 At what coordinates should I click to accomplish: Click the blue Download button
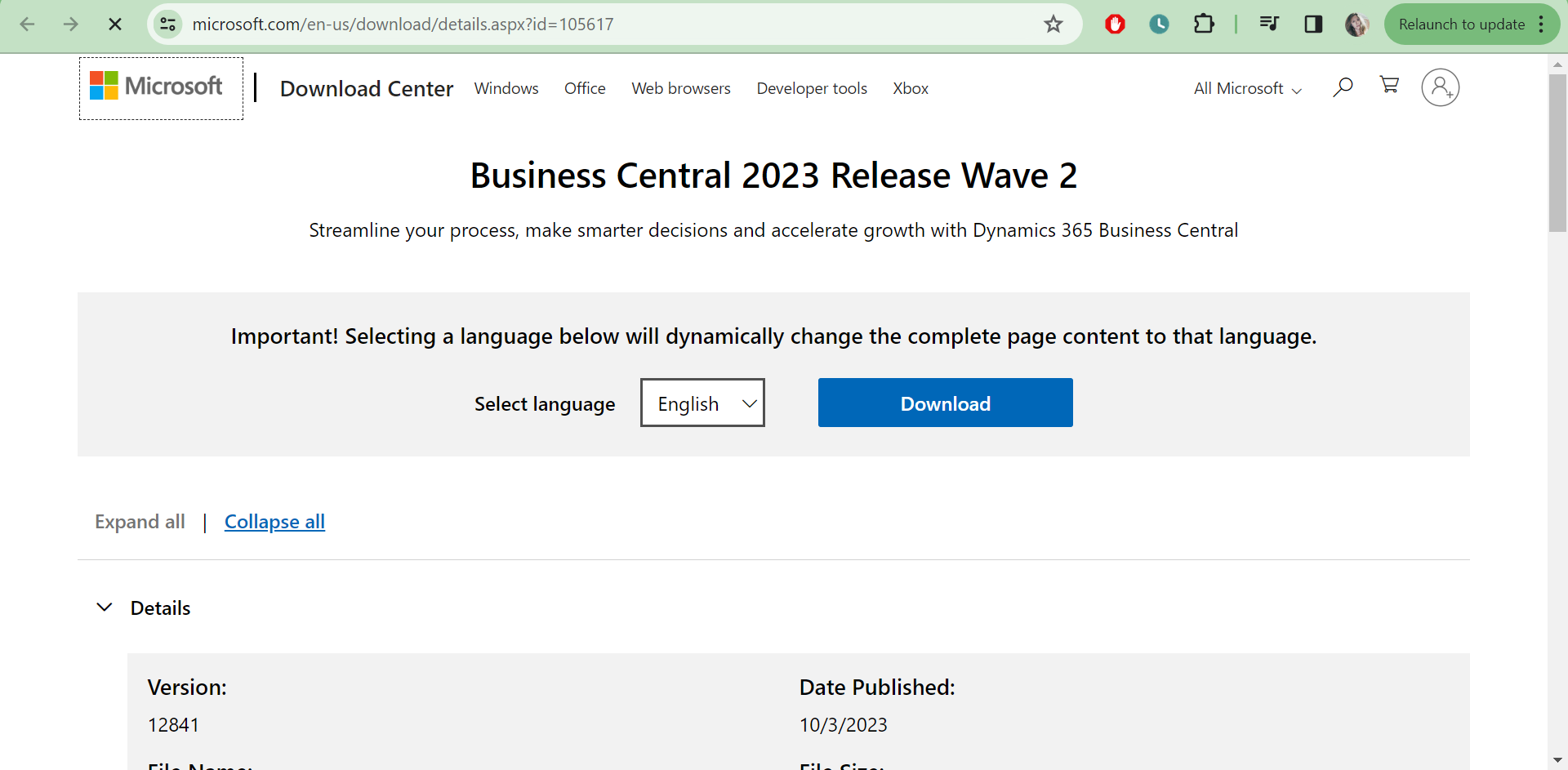945,403
